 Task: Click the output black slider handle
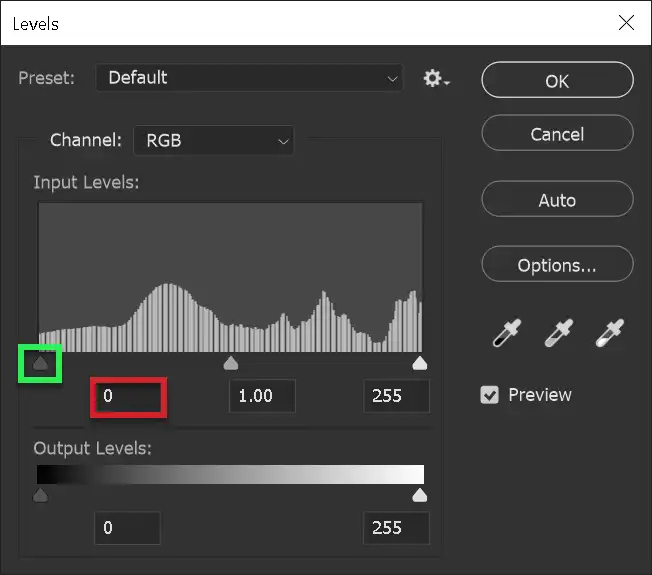click(40, 495)
